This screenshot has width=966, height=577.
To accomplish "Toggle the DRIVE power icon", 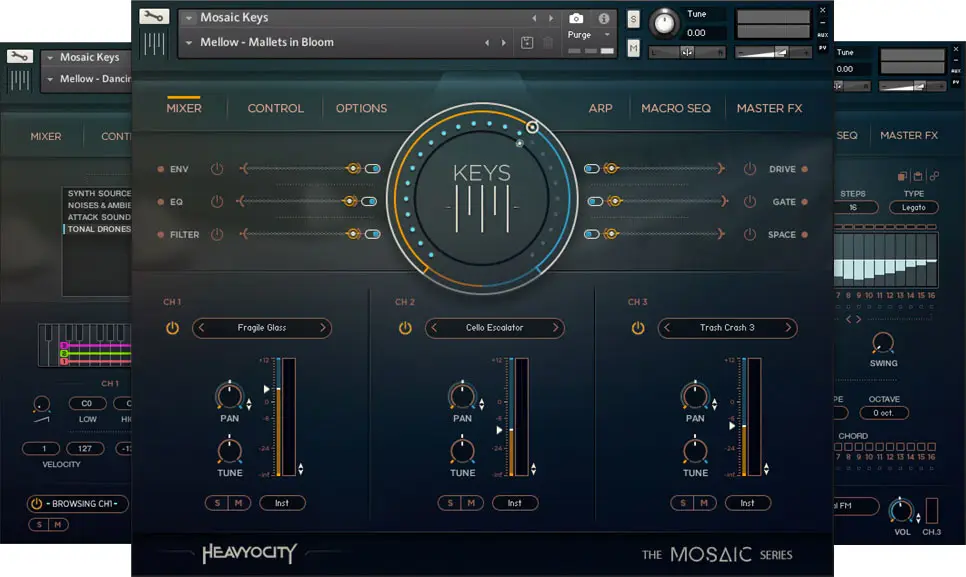I will (749, 169).
